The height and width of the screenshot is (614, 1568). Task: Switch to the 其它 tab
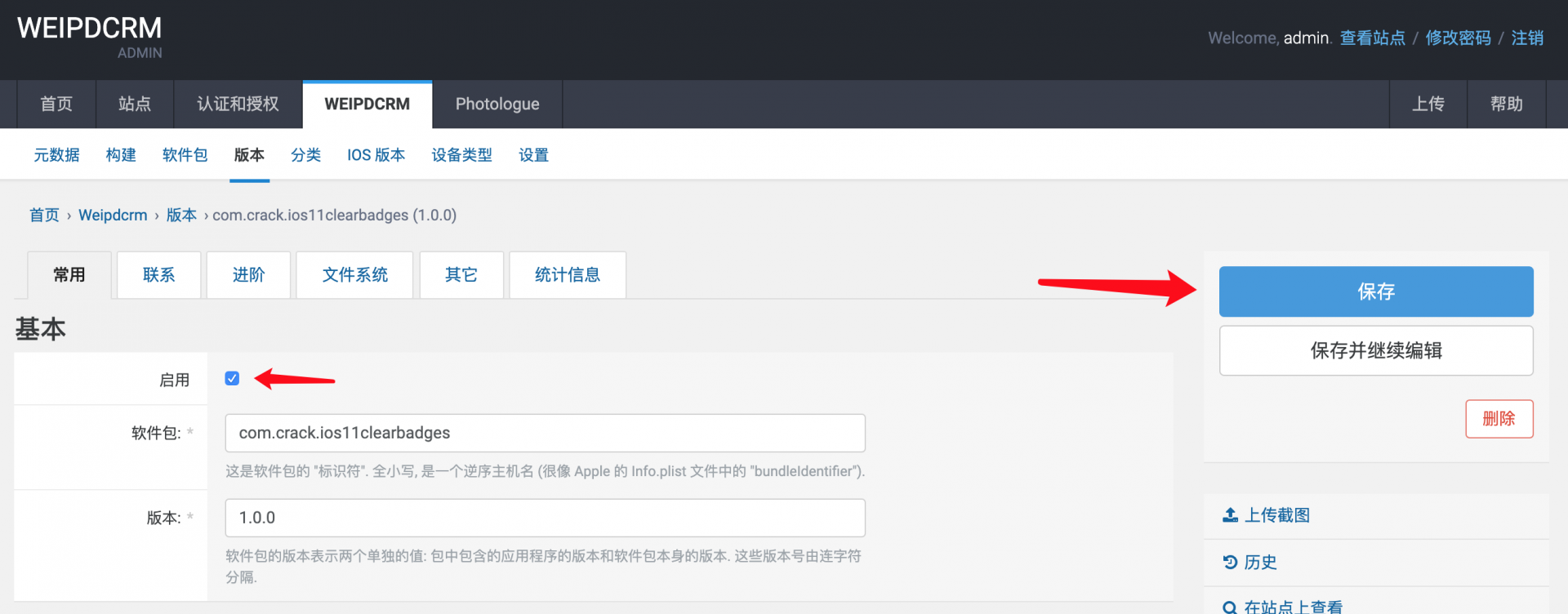[461, 275]
